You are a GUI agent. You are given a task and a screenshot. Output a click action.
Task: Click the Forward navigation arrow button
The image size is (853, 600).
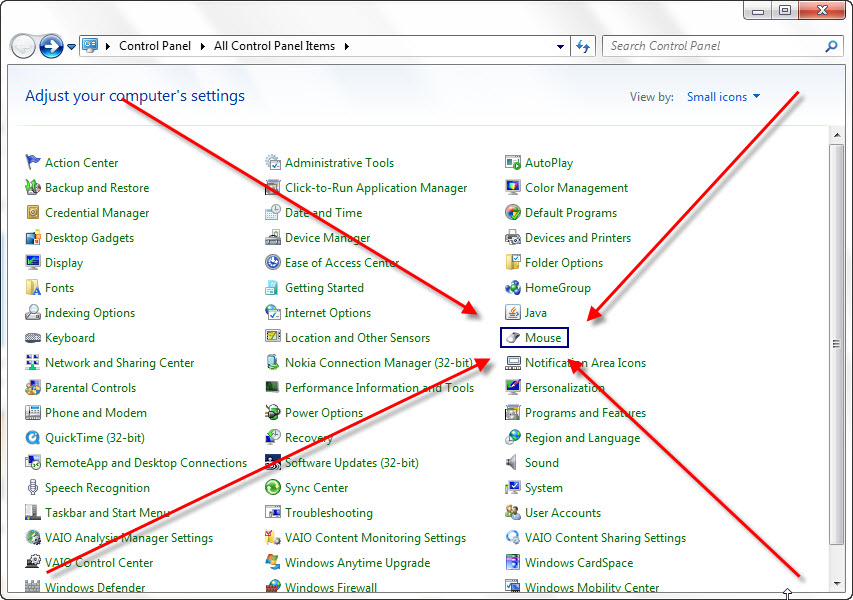point(51,46)
